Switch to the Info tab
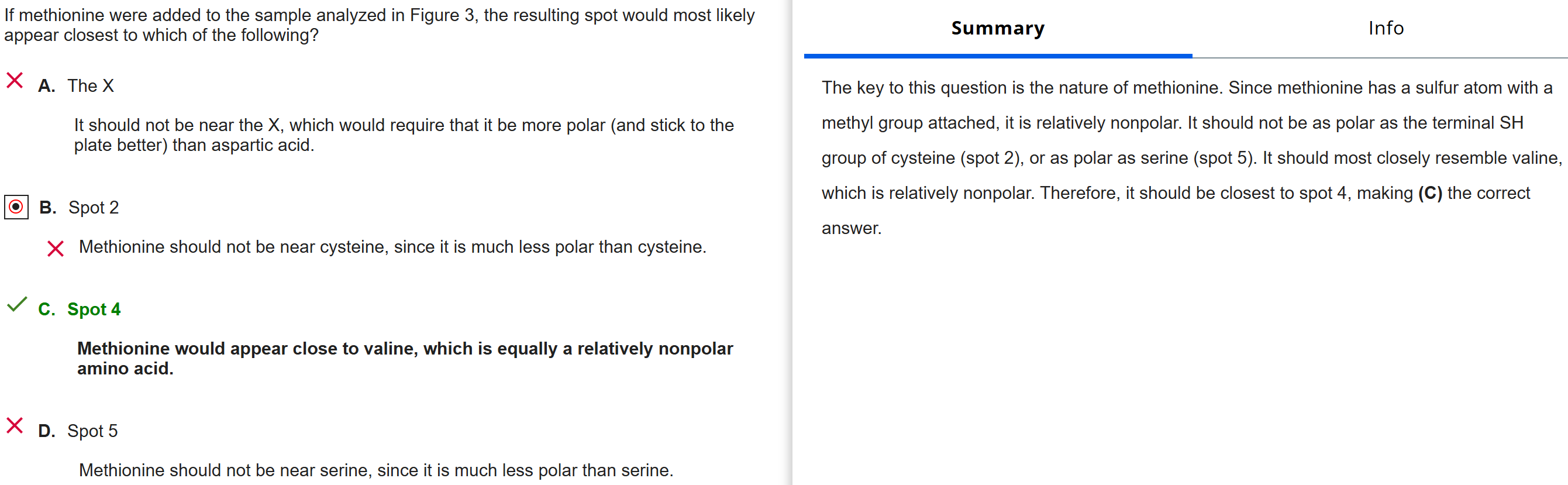The height and width of the screenshot is (485, 1568). [x=1386, y=29]
